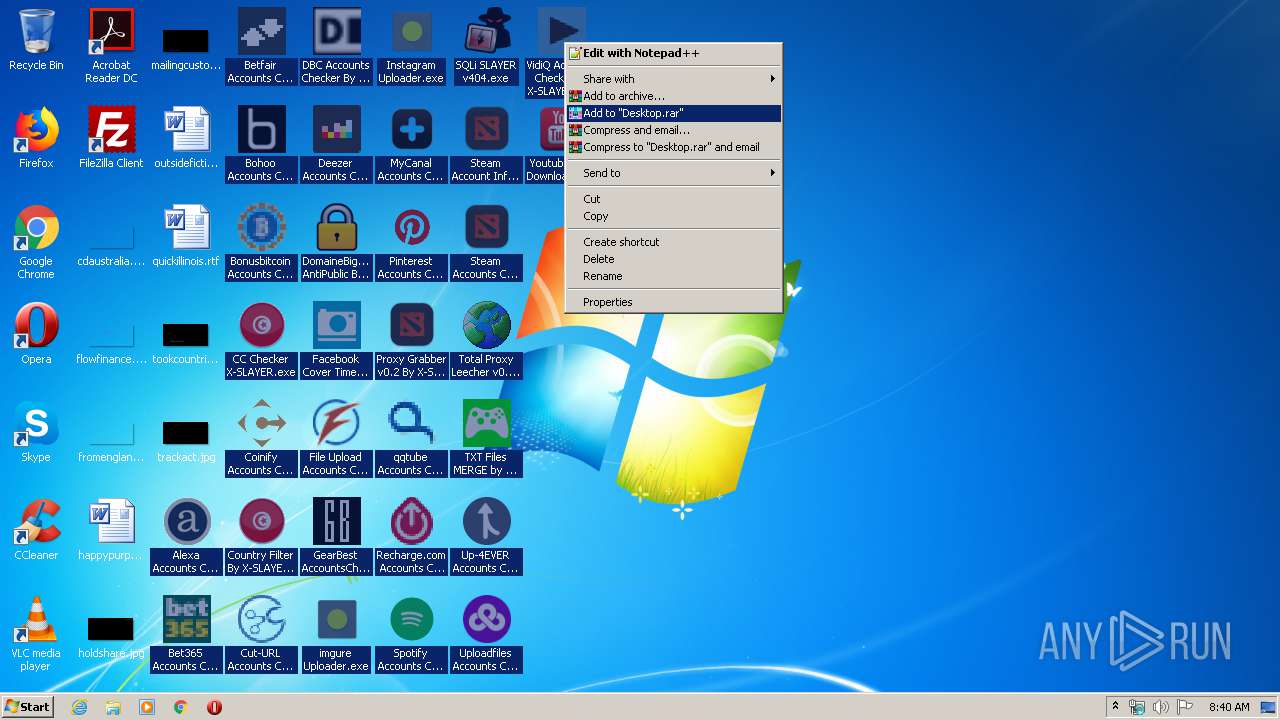Select Proxy Grabber v0.2 icon
This screenshot has width=1280, height=720.
[411, 340]
